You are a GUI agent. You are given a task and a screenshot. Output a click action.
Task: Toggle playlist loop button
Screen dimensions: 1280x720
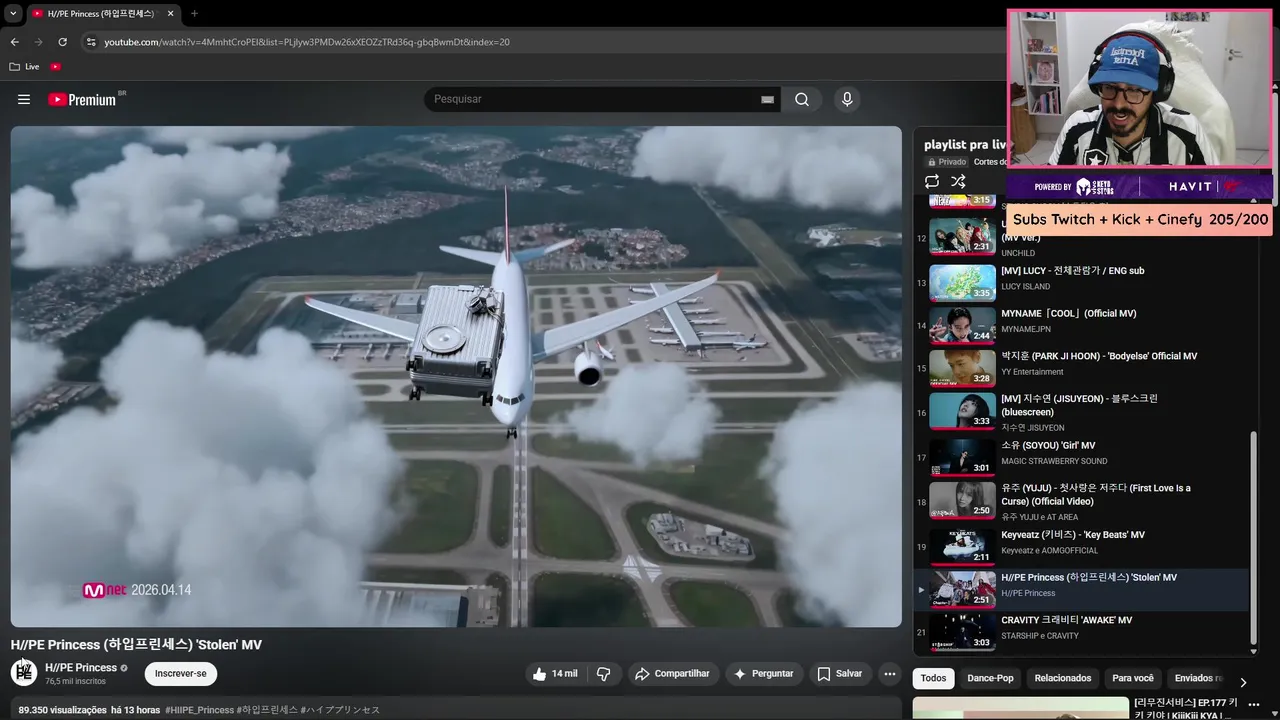pos(932,181)
